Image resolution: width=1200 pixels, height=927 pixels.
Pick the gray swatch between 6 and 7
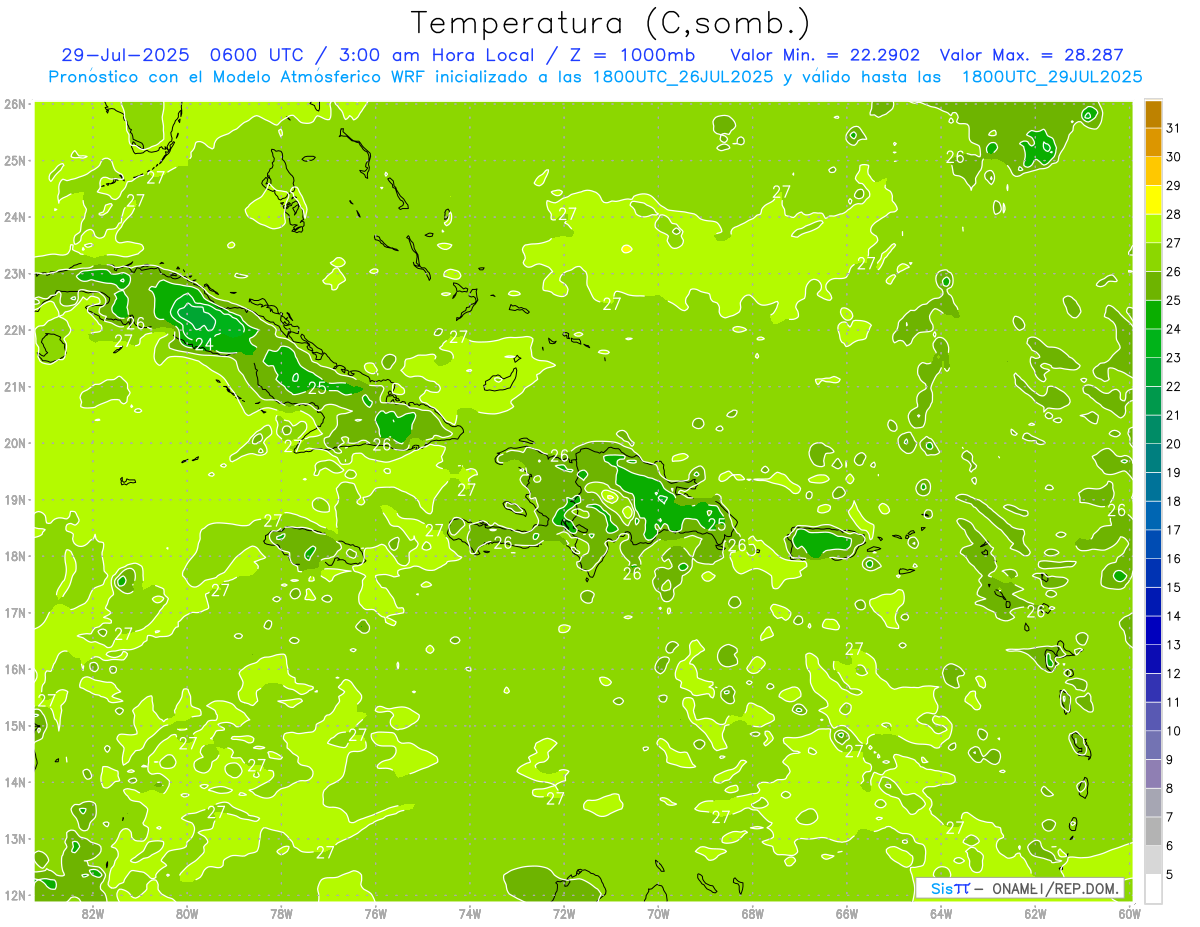[x=1153, y=831]
